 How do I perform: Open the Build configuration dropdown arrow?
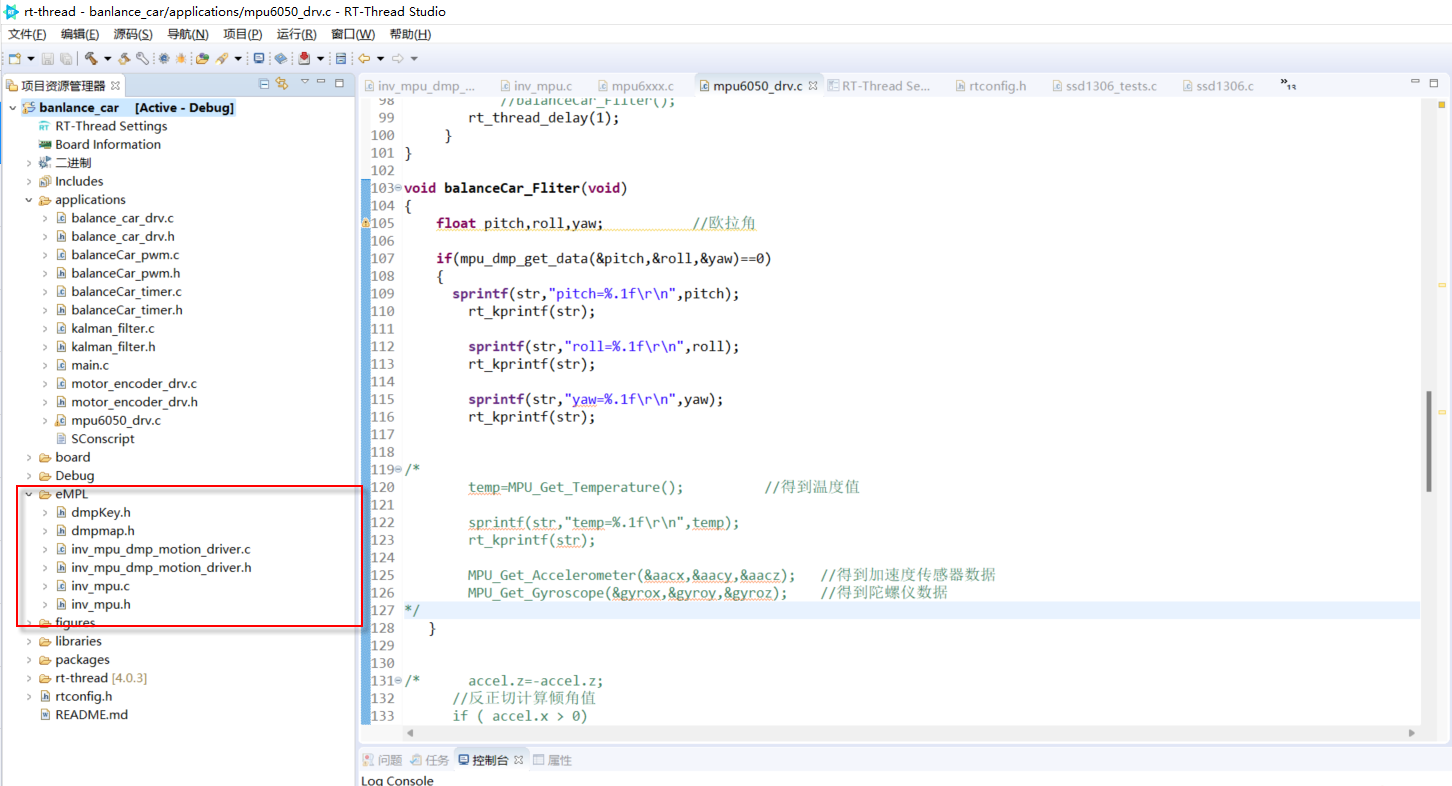(107, 59)
